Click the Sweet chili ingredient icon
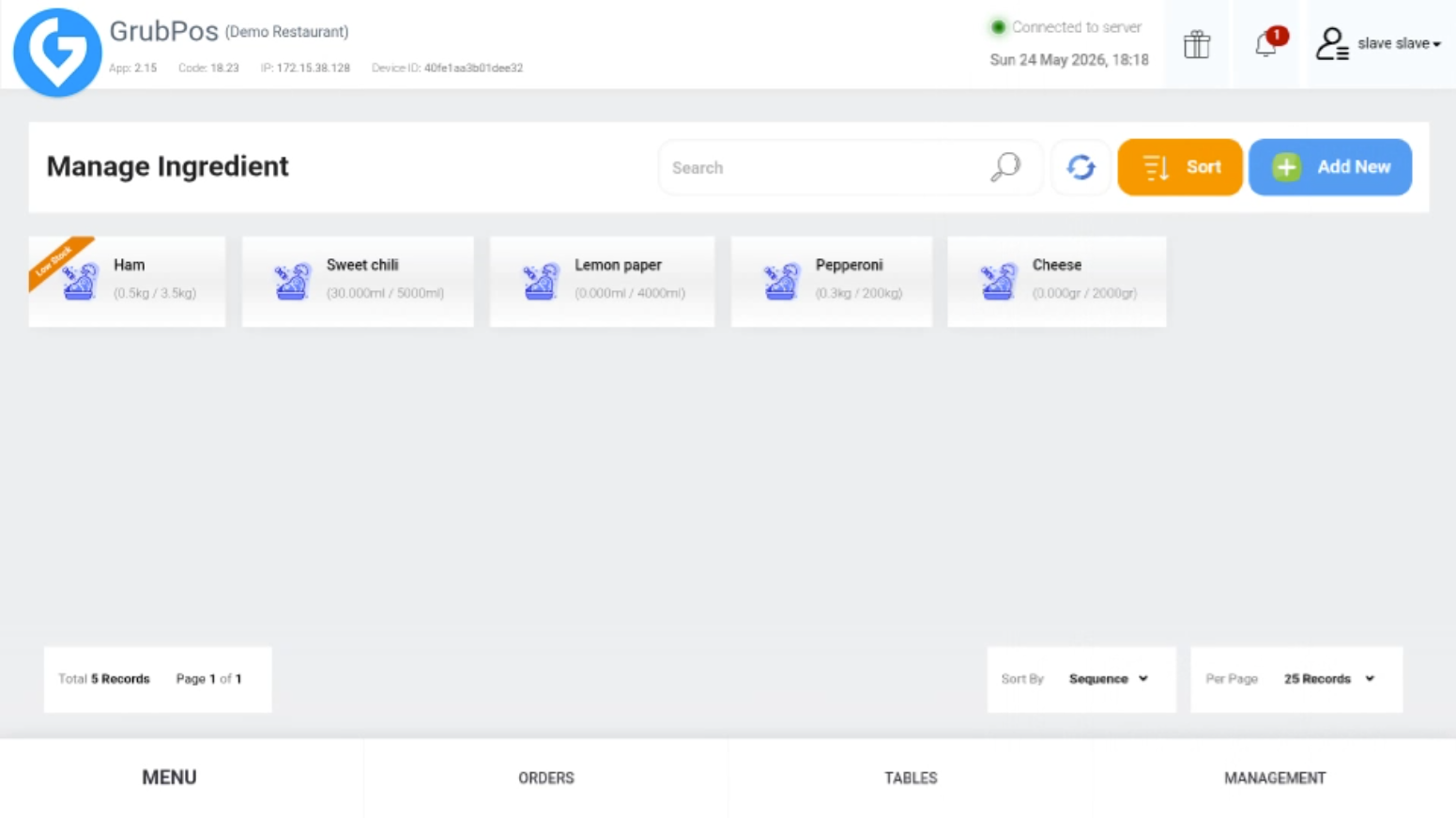The height and width of the screenshot is (818, 1456). pyautogui.click(x=292, y=281)
